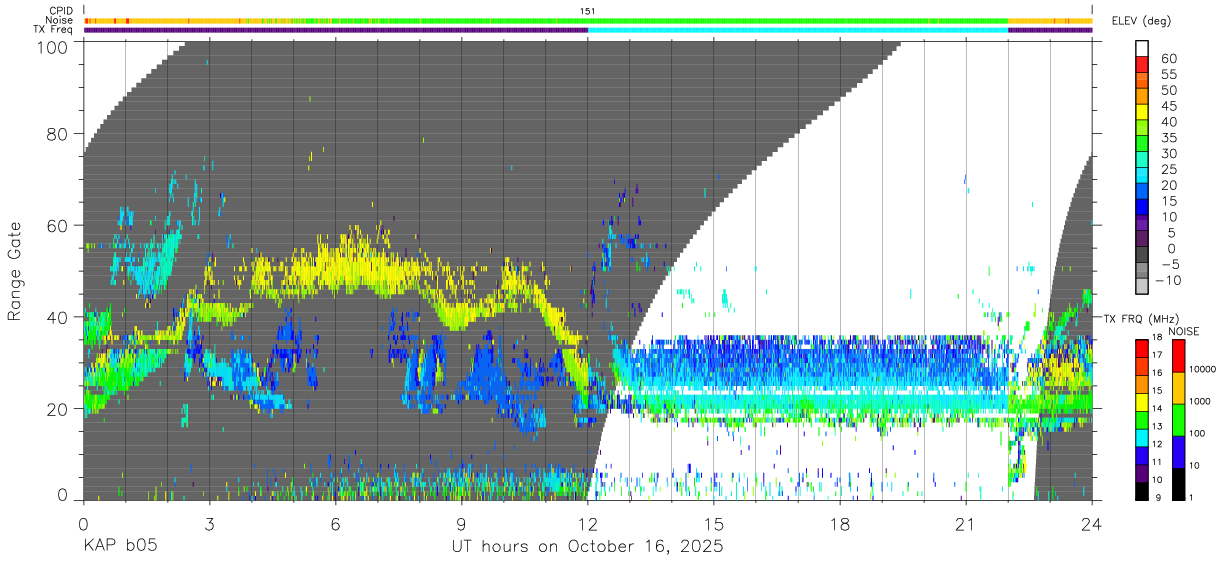Click the TX Freq row label
1228x567 pixels.
pyautogui.click(x=53, y=30)
